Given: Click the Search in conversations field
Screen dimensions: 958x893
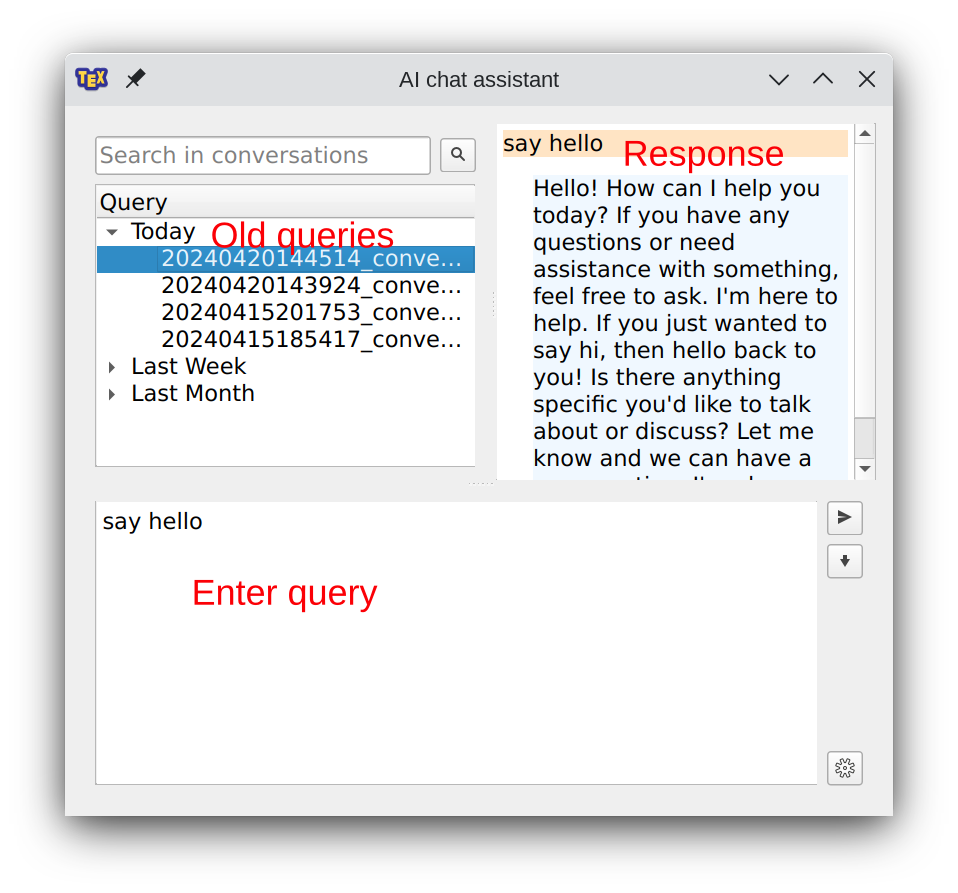Looking at the screenshot, I should pos(262,156).
